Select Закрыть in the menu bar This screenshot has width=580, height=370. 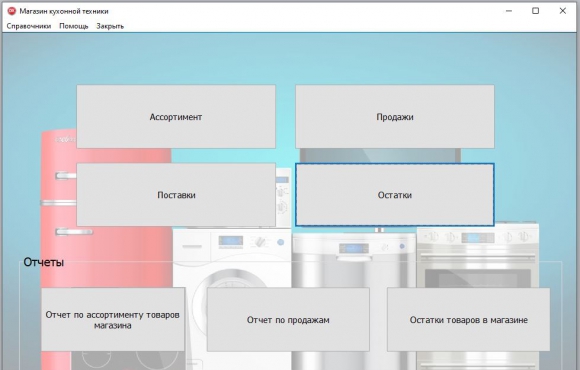coord(110,26)
